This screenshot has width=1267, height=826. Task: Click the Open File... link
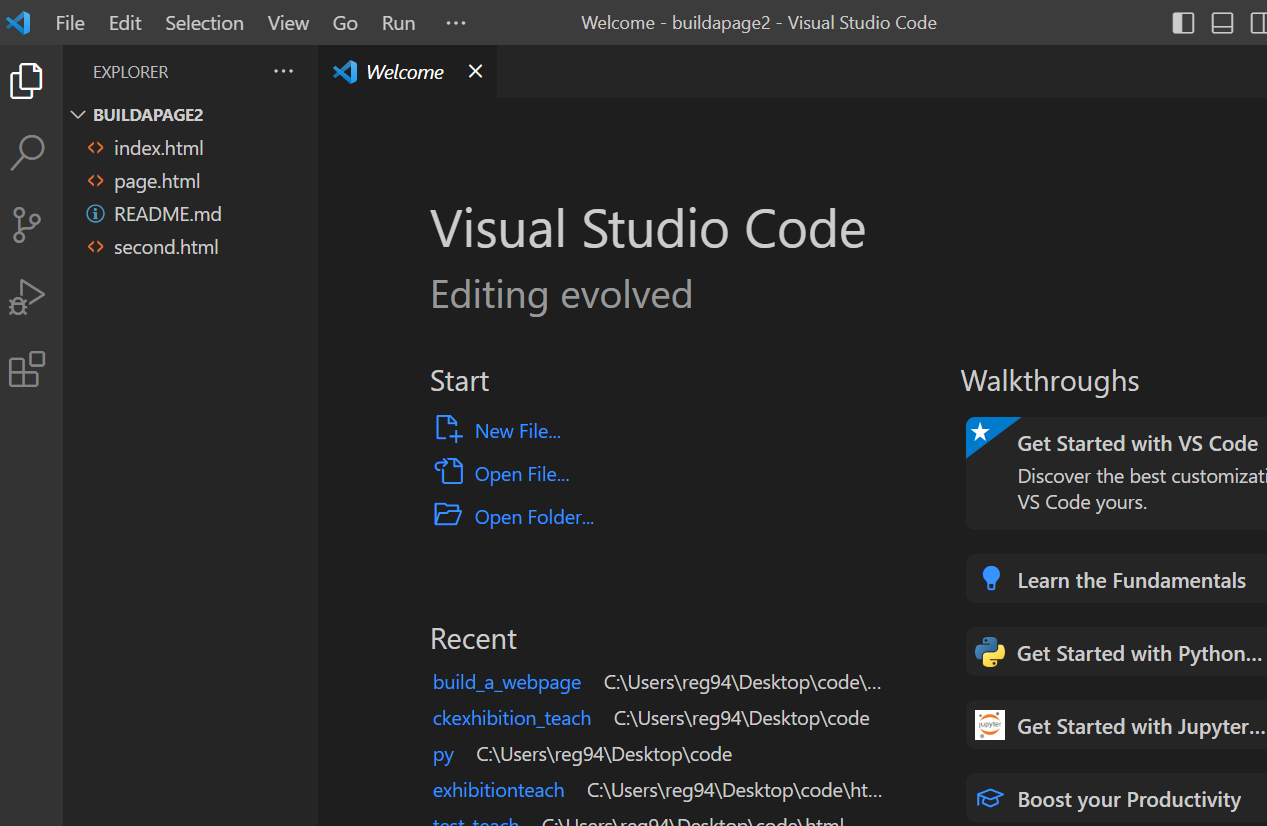(522, 474)
